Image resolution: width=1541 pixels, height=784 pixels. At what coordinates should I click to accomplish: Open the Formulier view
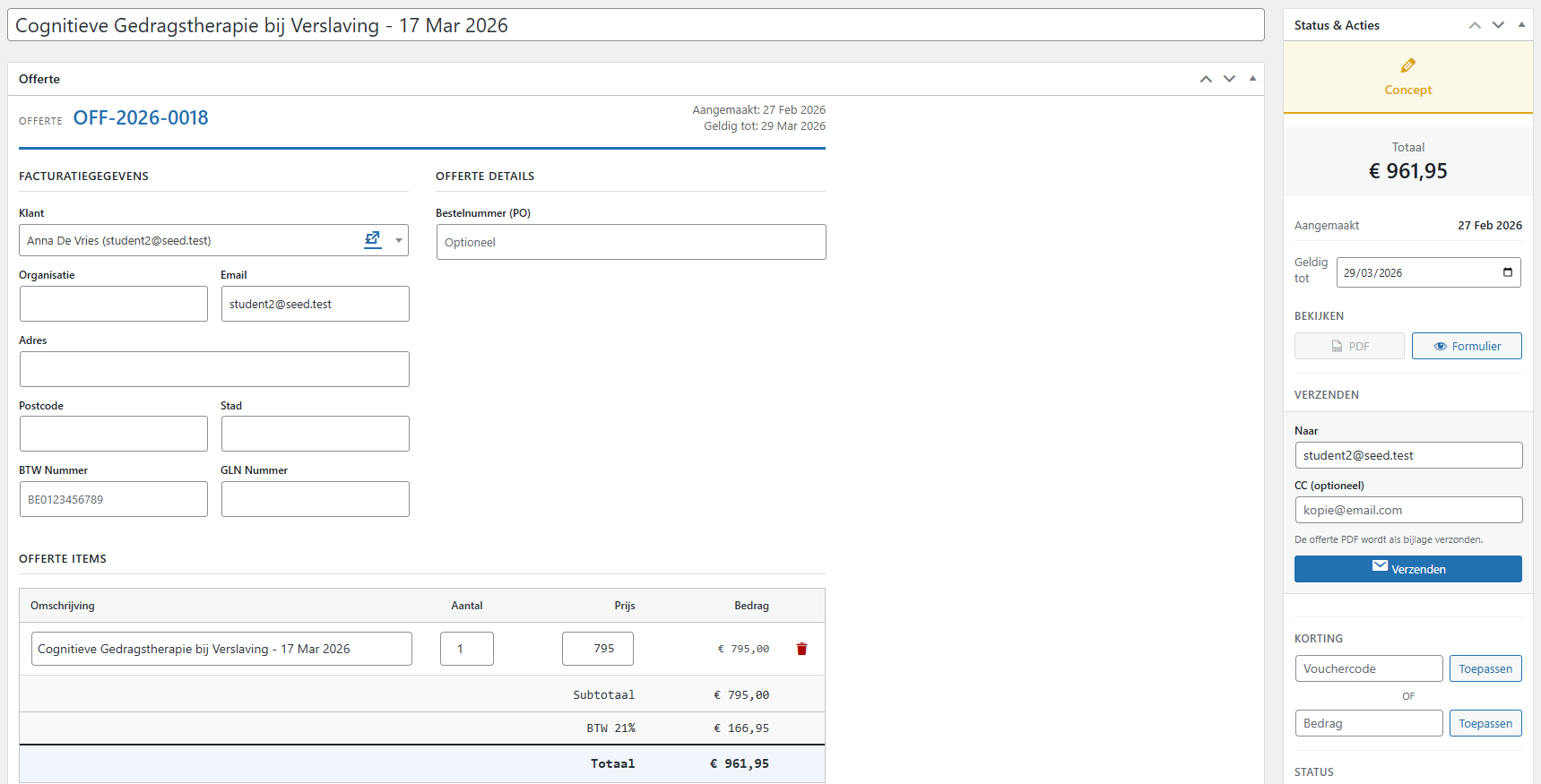(x=1466, y=346)
